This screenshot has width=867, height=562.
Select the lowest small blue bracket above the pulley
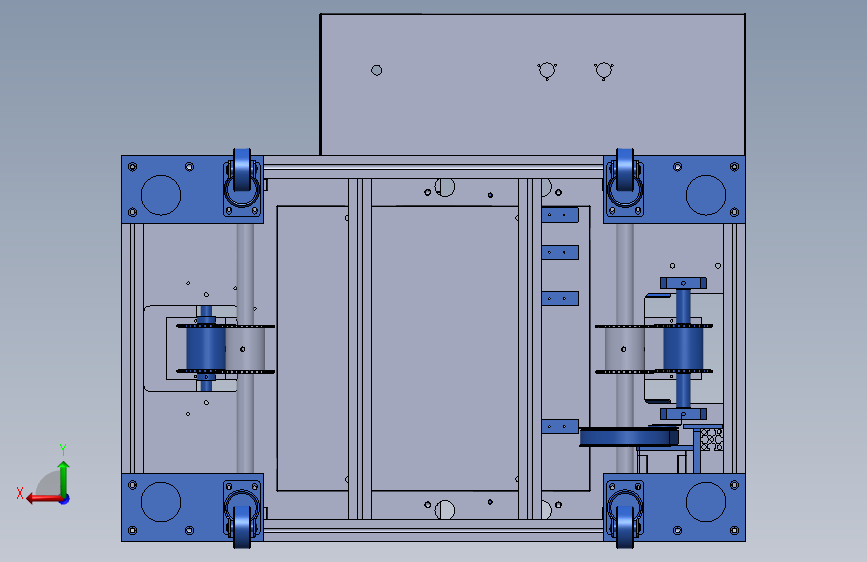(x=560, y=426)
